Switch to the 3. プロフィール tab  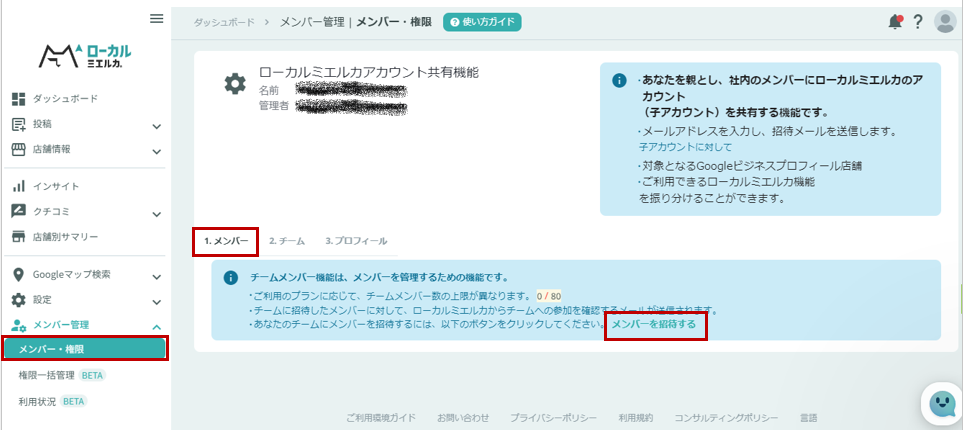(356, 241)
